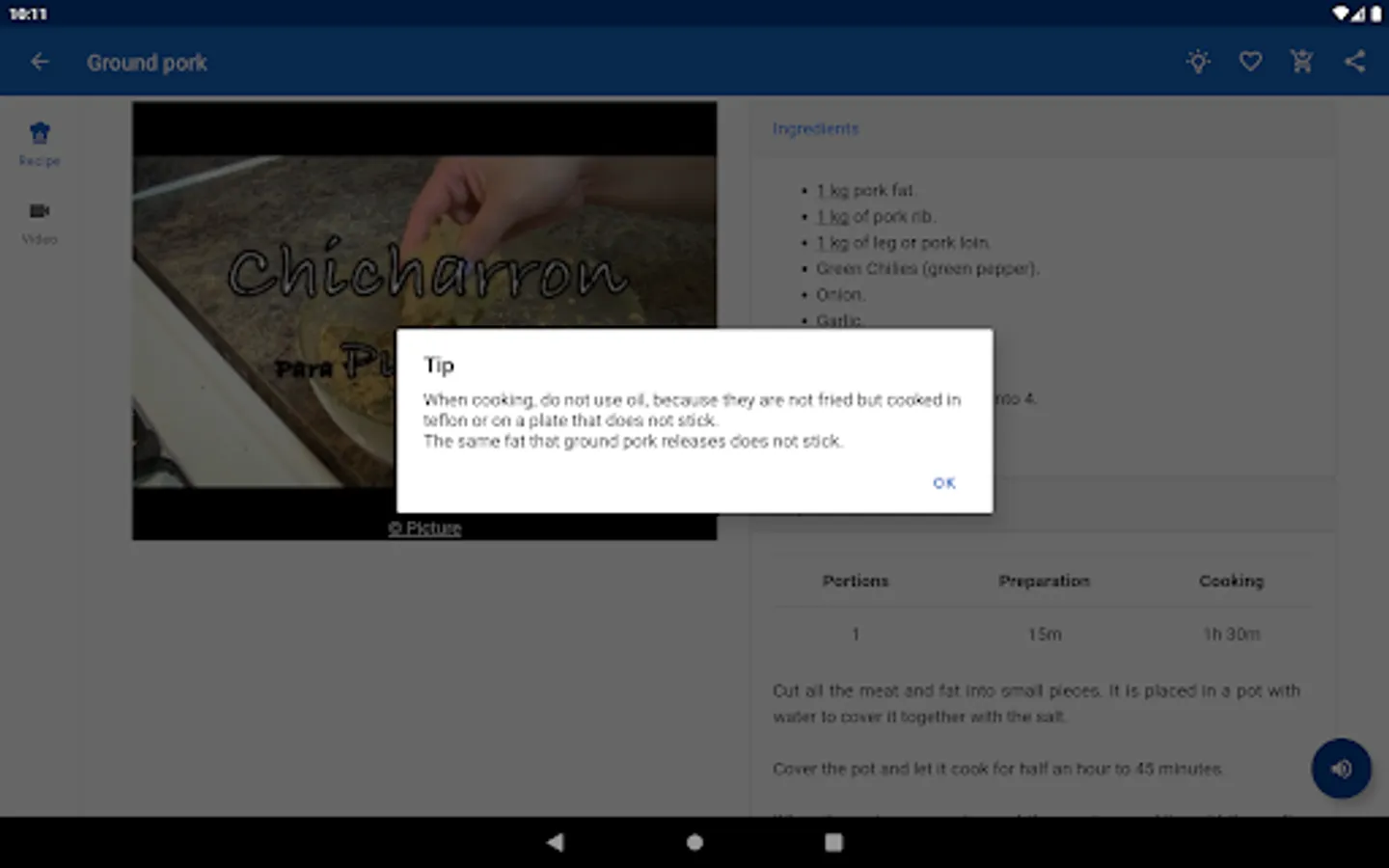
Task: Click the Onion ingredient
Action: point(840,295)
